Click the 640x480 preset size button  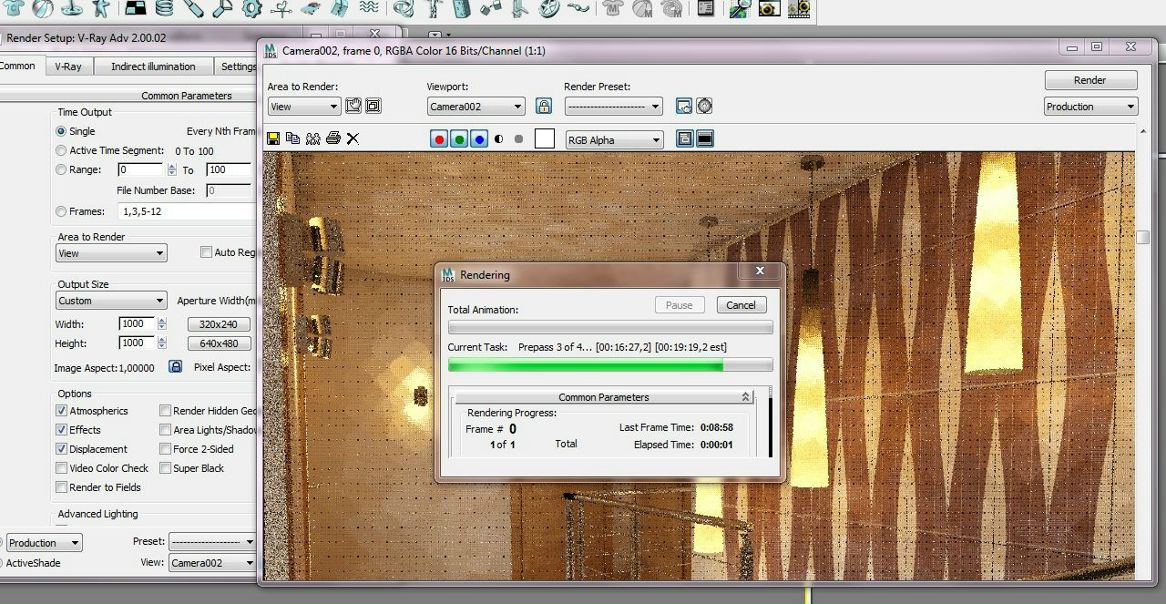[x=219, y=343]
